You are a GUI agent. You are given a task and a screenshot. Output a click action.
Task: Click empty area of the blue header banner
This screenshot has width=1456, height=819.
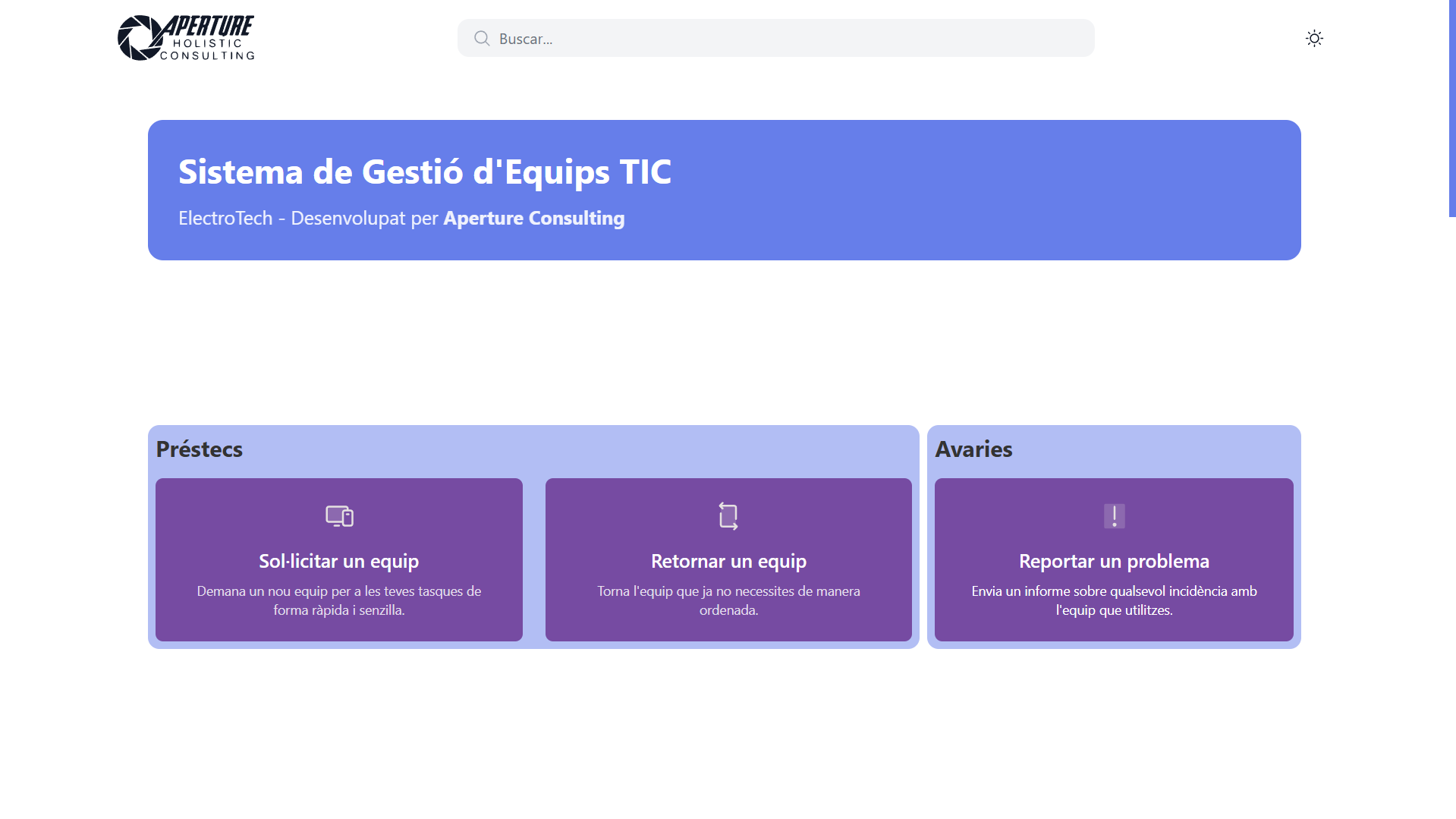pyautogui.click(x=986, y=190)
